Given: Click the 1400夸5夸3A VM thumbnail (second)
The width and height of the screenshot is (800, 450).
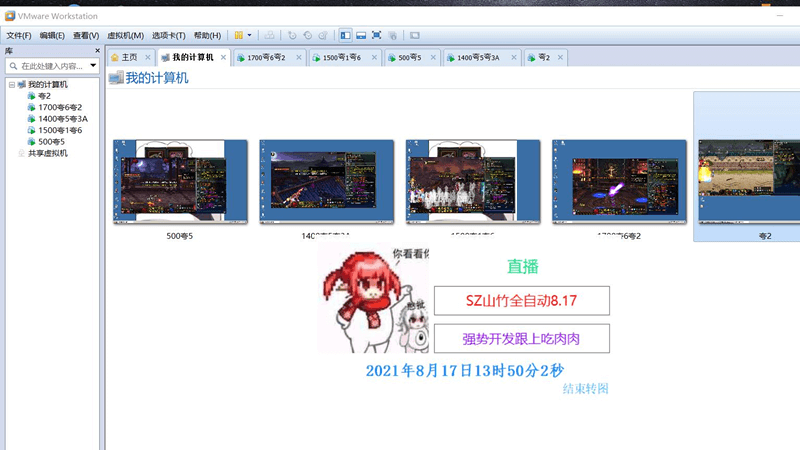Looking at the screenshot, I should pyautogui.click(x=327, y=182).
